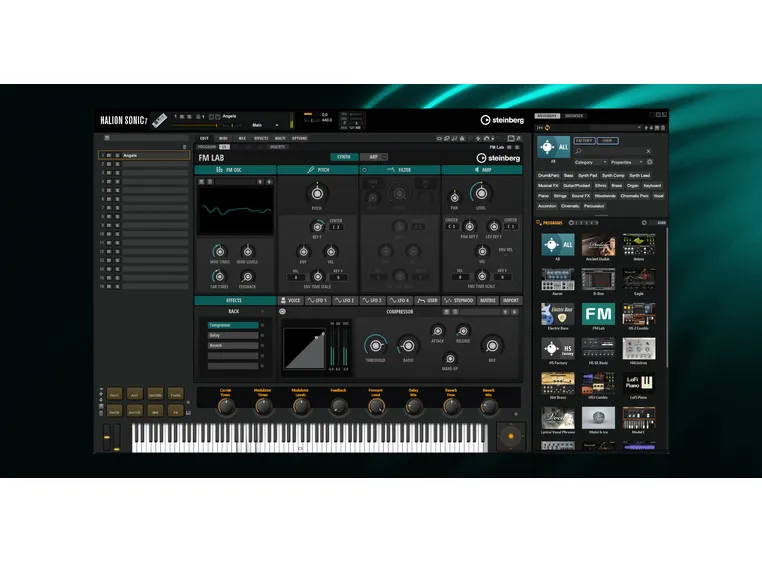Open the OPTIONS tab

[299, 138]
